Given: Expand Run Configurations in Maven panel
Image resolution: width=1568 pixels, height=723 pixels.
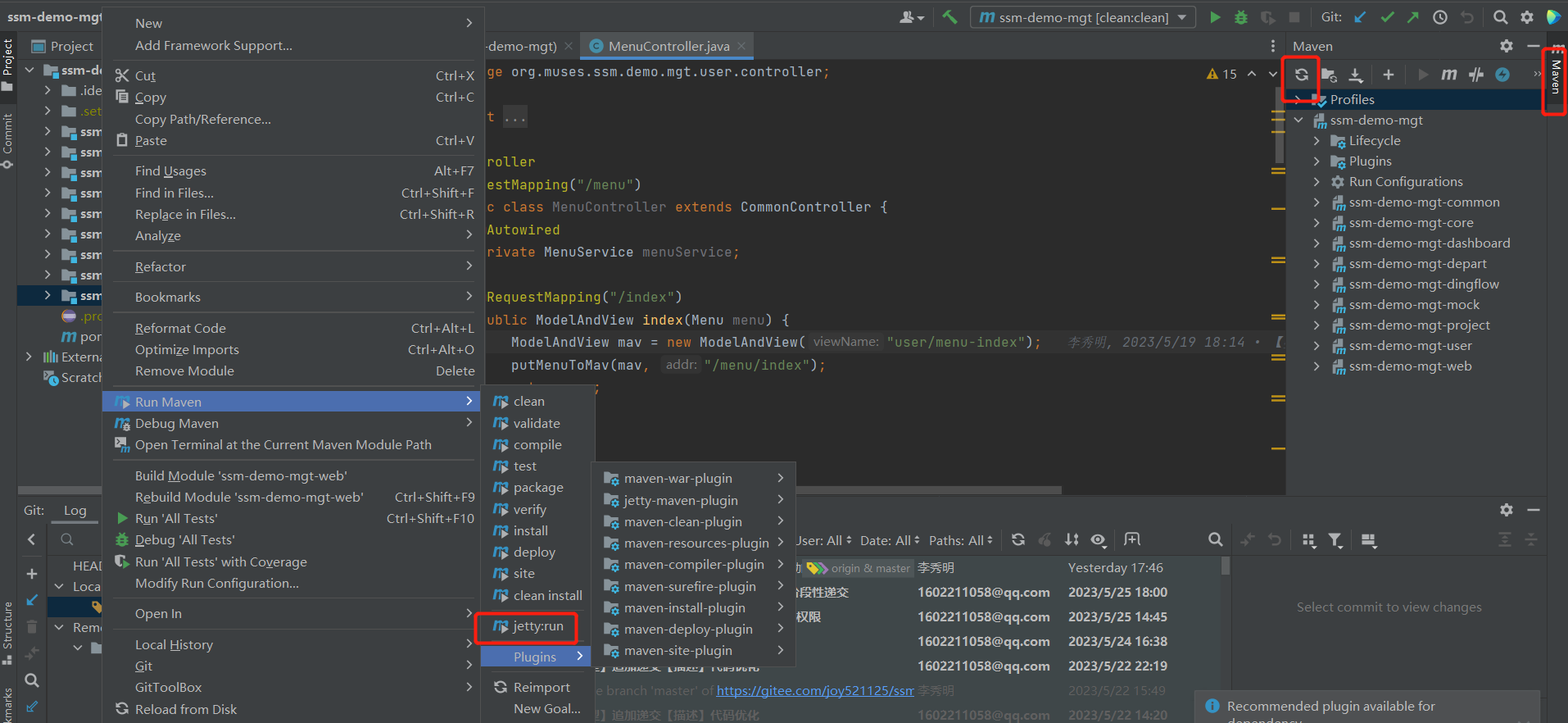Looking at the screenshot, I should pos(1316,182).
